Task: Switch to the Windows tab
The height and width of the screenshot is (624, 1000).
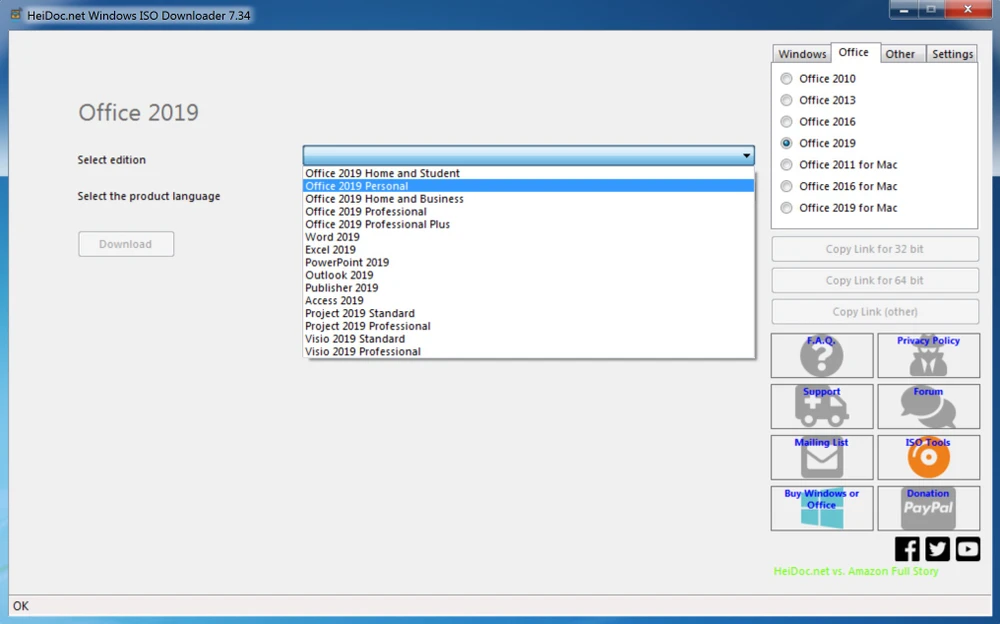Action: coord(802,54)
